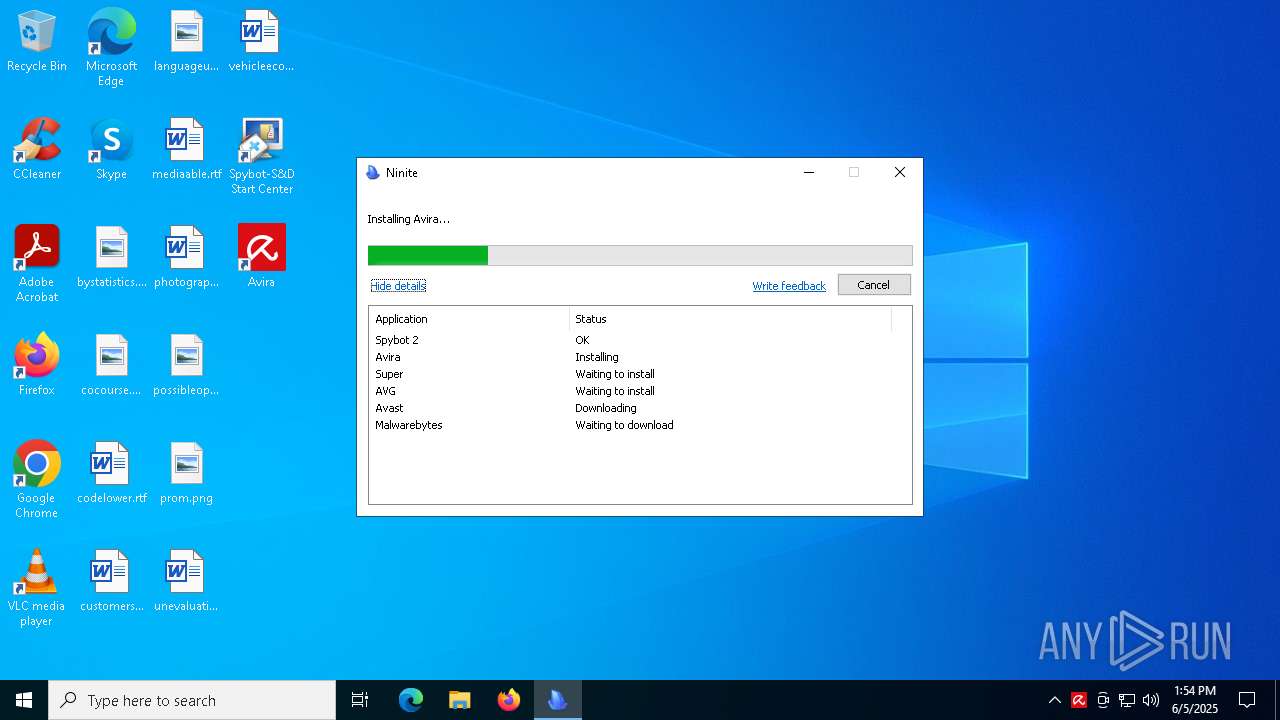Select bystatistics... image file icon
This screenshot has width=1280, height=720.
click(x=111, y=258)
